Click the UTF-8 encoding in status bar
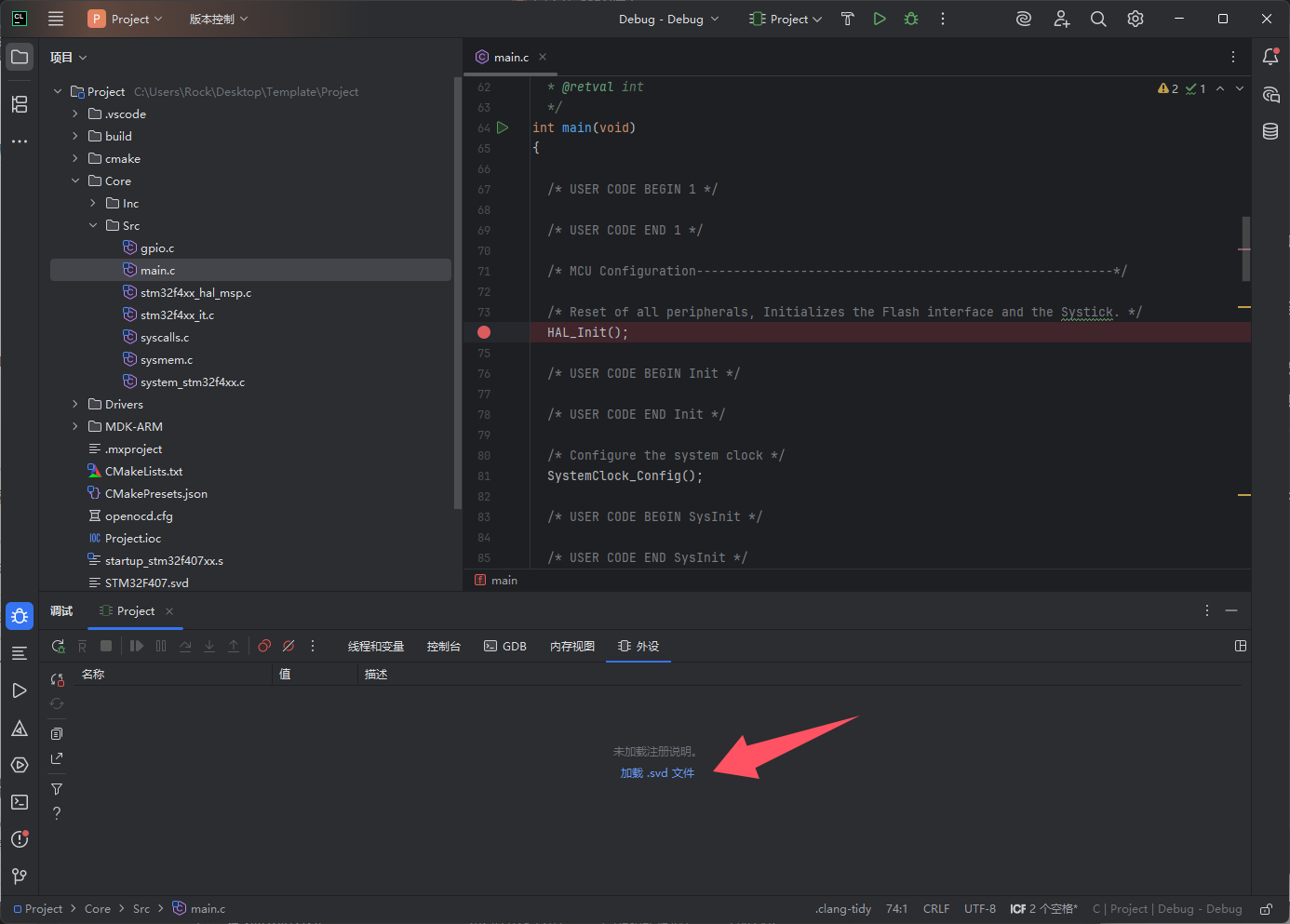Viewport: 1290px width, 924px height. pyautogui.click(x=980, y=909)
